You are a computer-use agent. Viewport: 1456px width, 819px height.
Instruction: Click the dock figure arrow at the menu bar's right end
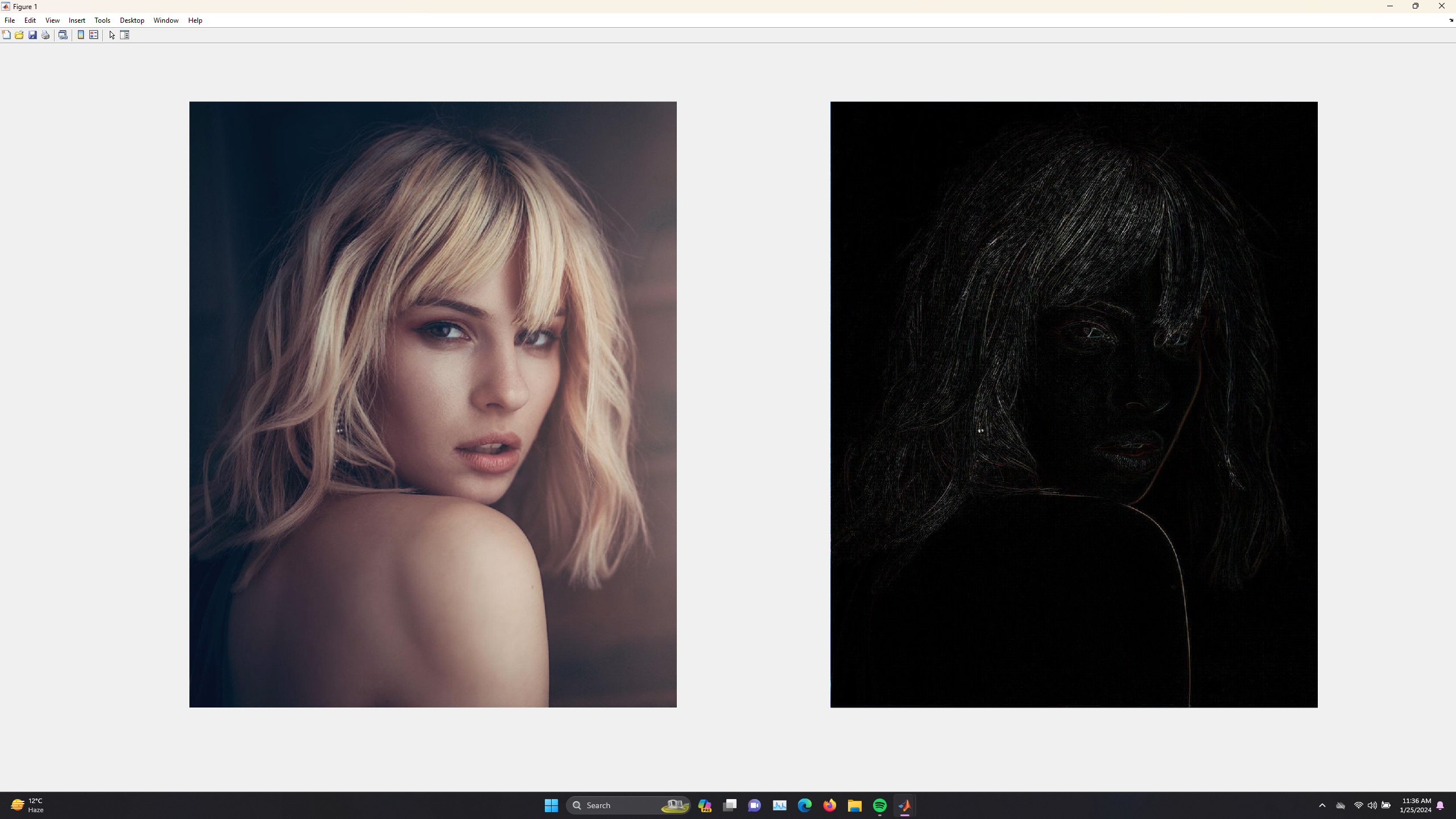1451,20
